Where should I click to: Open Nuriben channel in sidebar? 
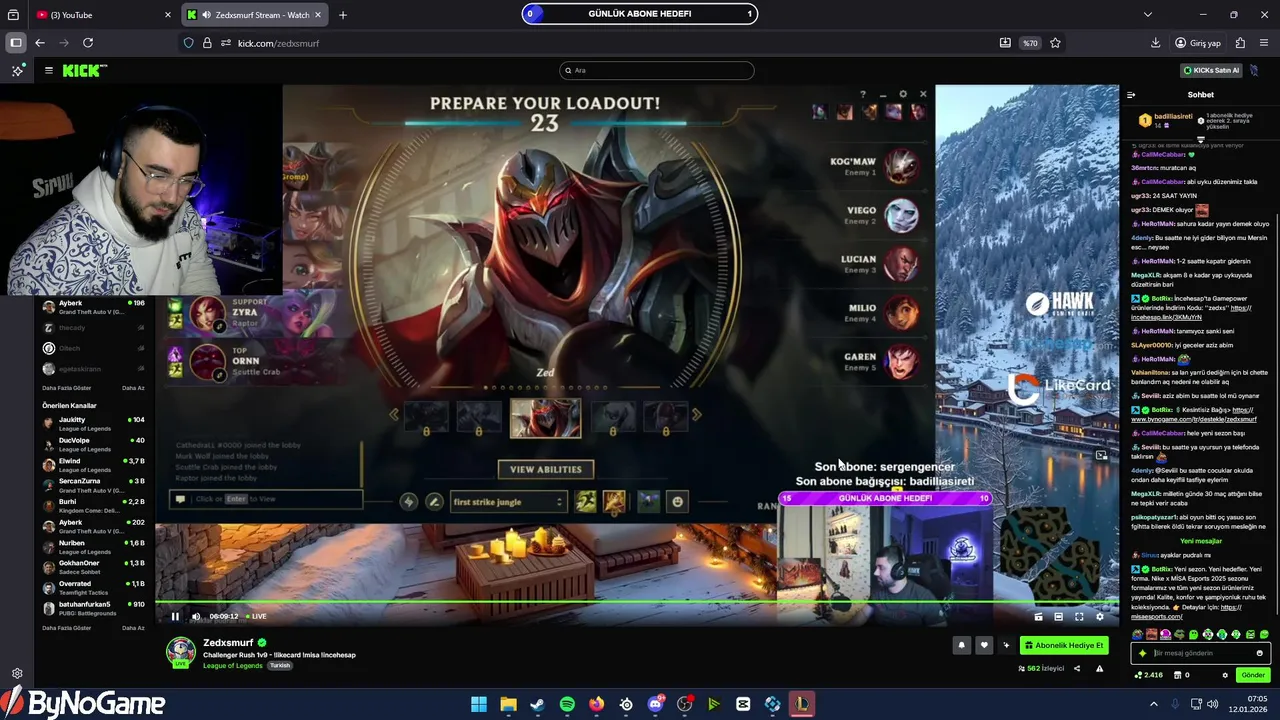(94, 546)
